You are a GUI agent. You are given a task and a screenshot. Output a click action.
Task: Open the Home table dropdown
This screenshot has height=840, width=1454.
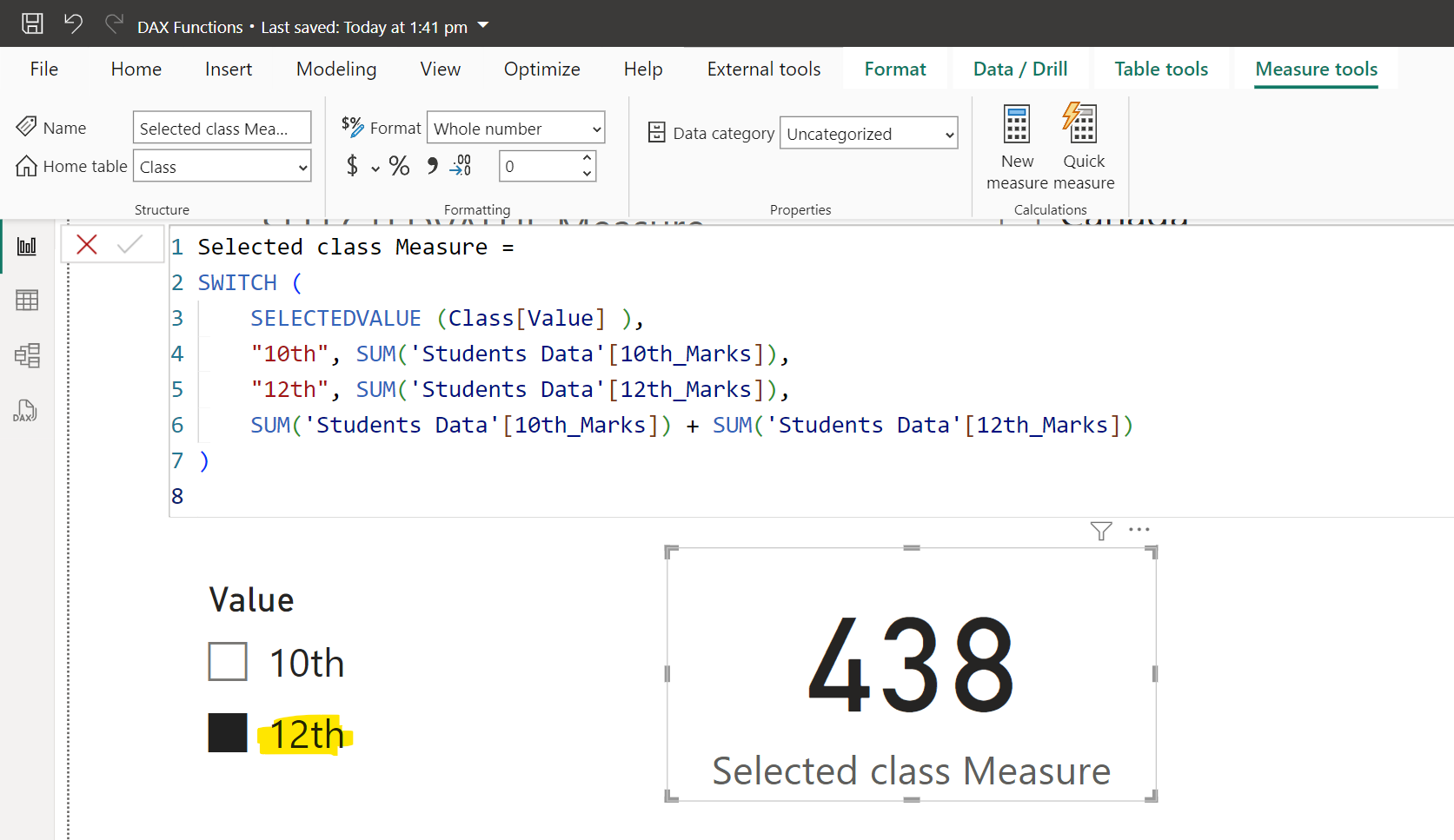tap(300, 166)
